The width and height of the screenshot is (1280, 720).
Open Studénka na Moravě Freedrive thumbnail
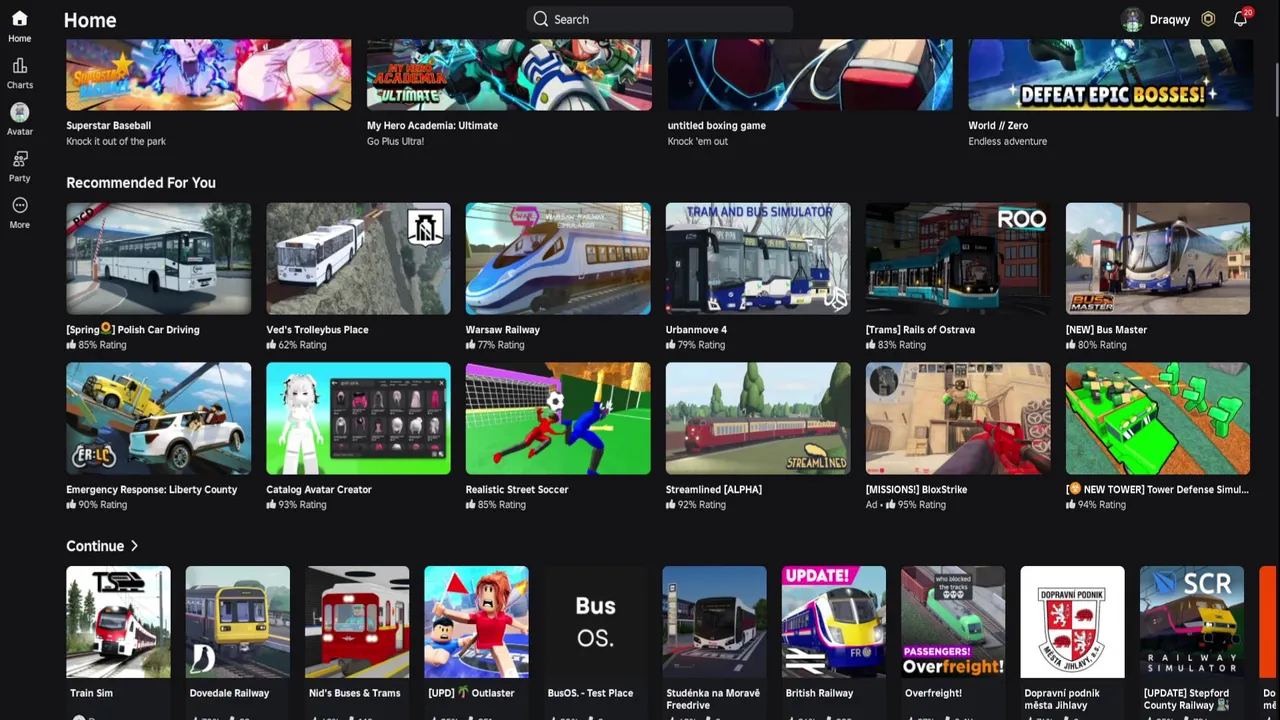tap(714, 622)
